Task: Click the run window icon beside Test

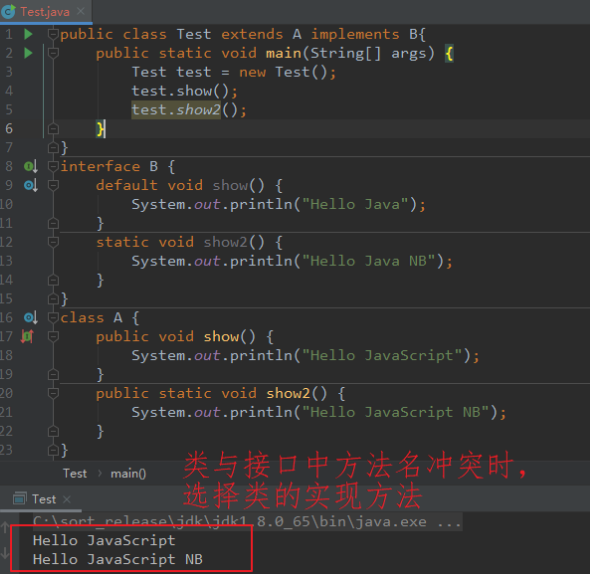Action: pyautogui.click(x=20, y=499)
